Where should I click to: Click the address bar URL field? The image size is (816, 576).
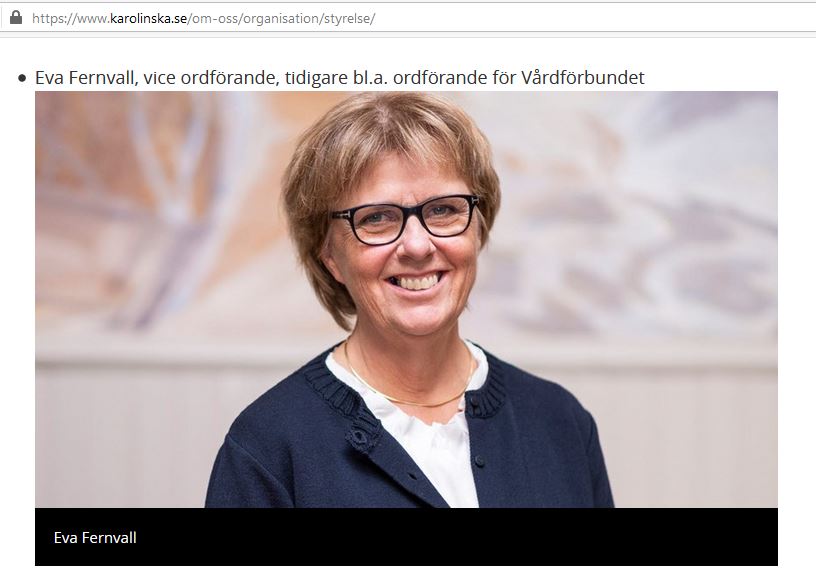pyautogui.click(x=408, y=18)
